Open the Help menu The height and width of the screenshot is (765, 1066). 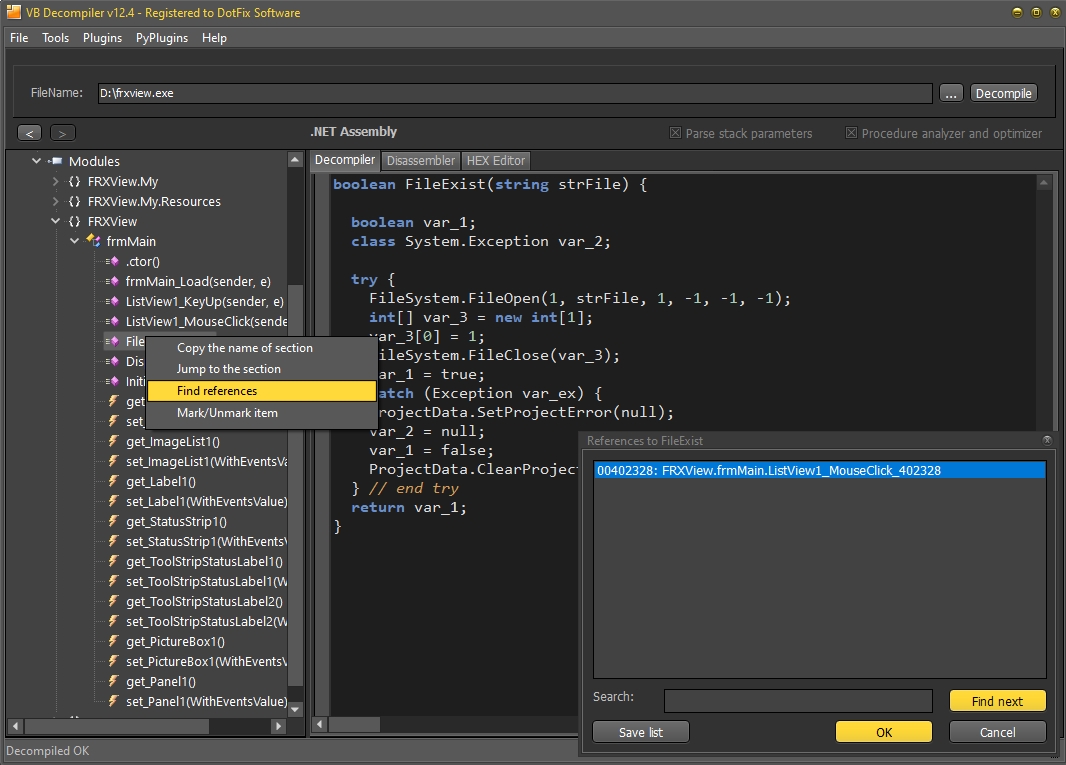pos(214,38)
